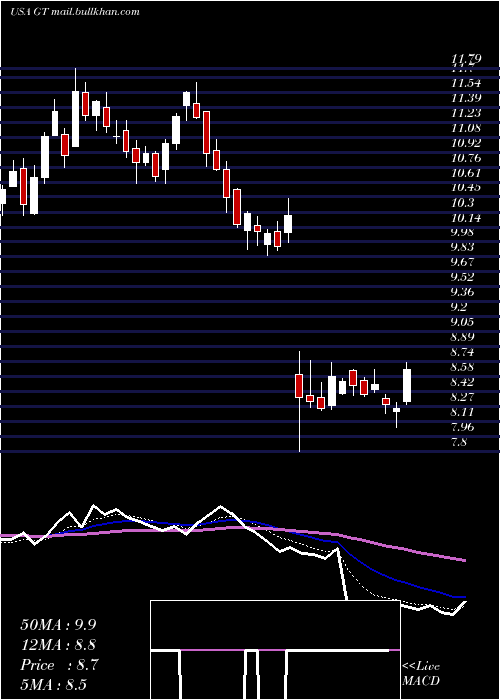Click the 10.76 axis label
Screen dimensions: 500x700
click(x=466, y=158)
